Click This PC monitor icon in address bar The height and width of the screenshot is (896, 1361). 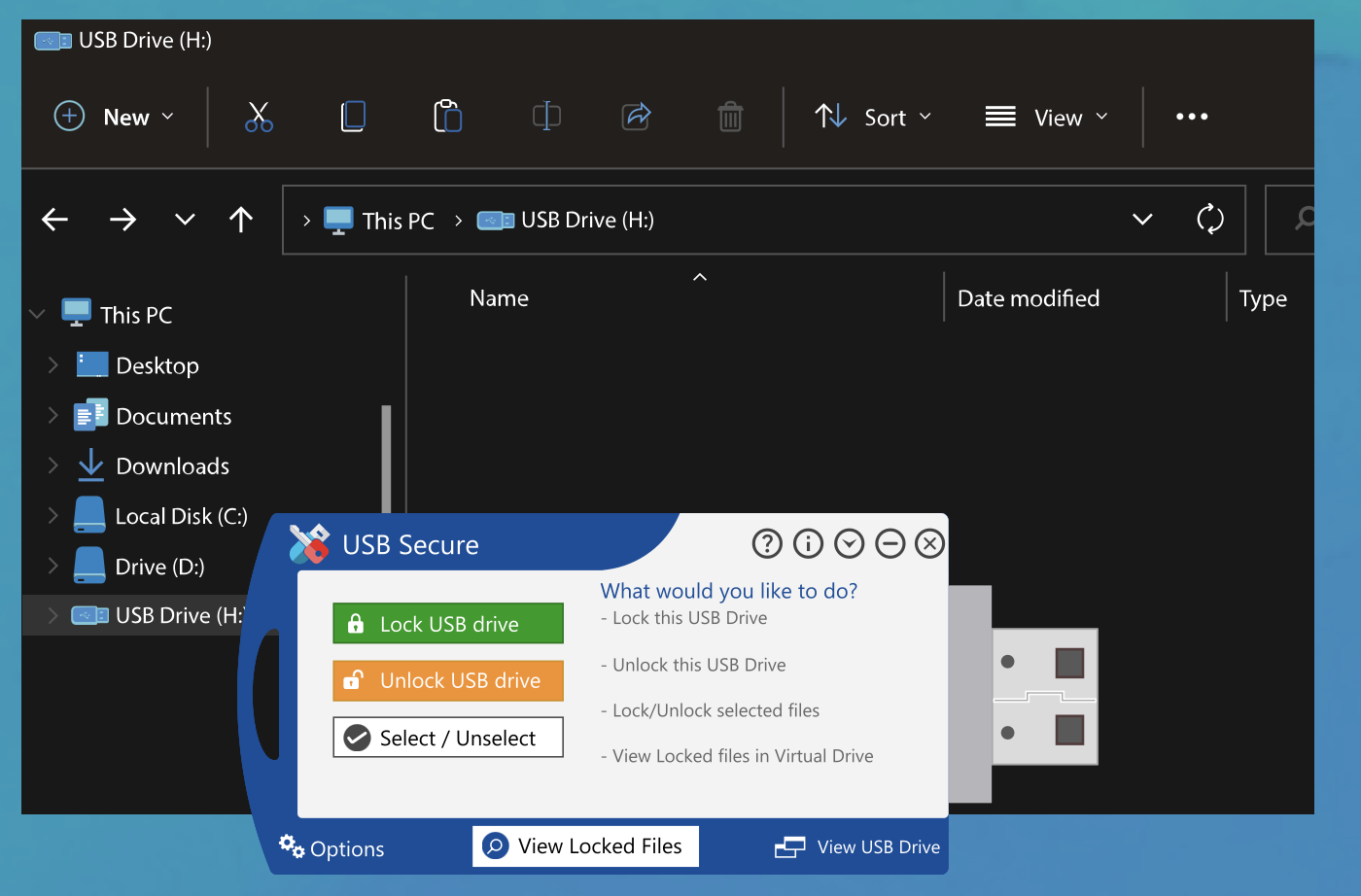338,221
